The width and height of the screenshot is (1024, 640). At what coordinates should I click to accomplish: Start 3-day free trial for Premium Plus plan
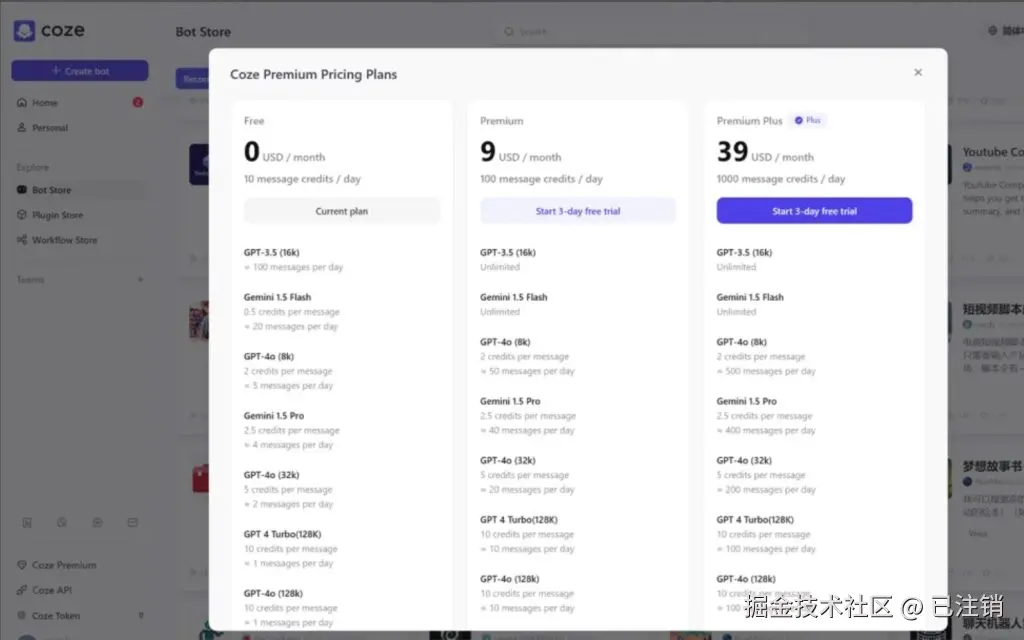point(814,211)
